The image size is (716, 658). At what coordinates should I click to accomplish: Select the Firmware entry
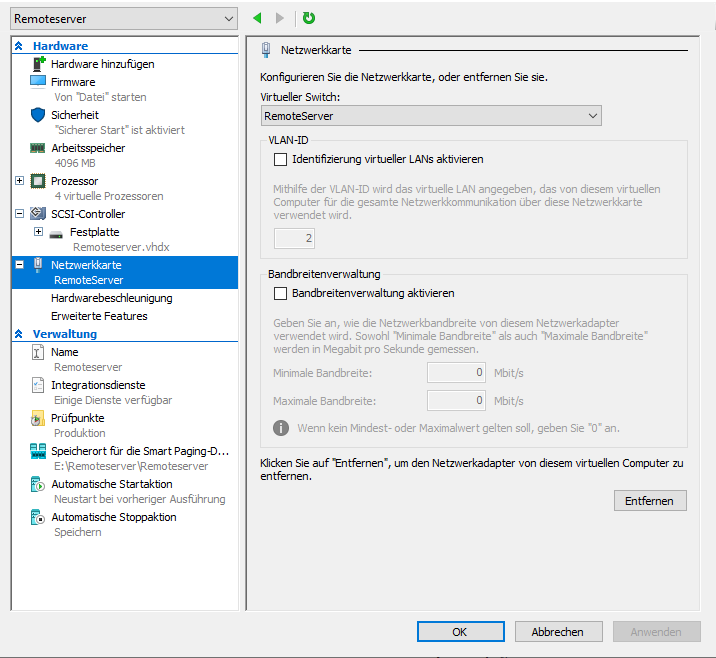pyautogui.click(x=73, y=82)
